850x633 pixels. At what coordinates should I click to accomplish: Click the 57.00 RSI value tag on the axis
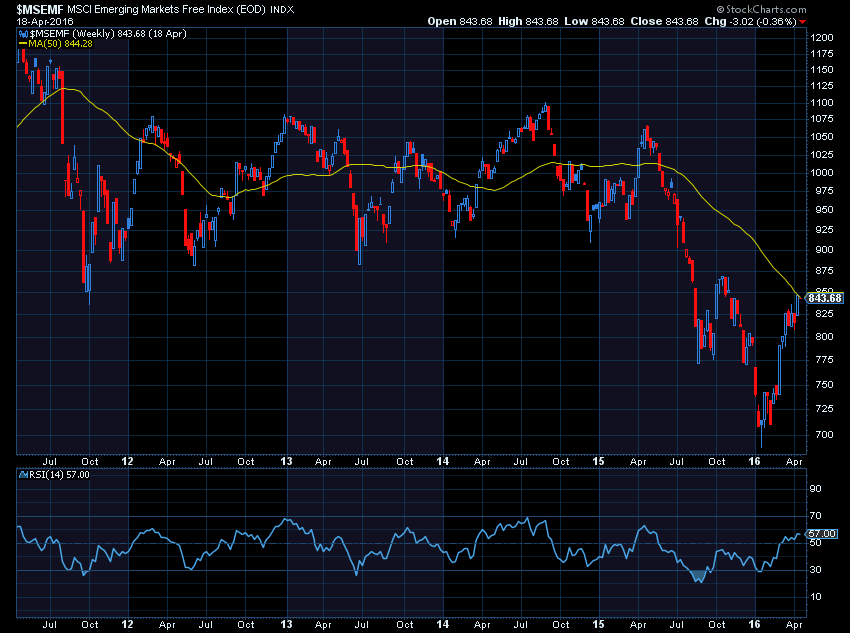(822, 534)
